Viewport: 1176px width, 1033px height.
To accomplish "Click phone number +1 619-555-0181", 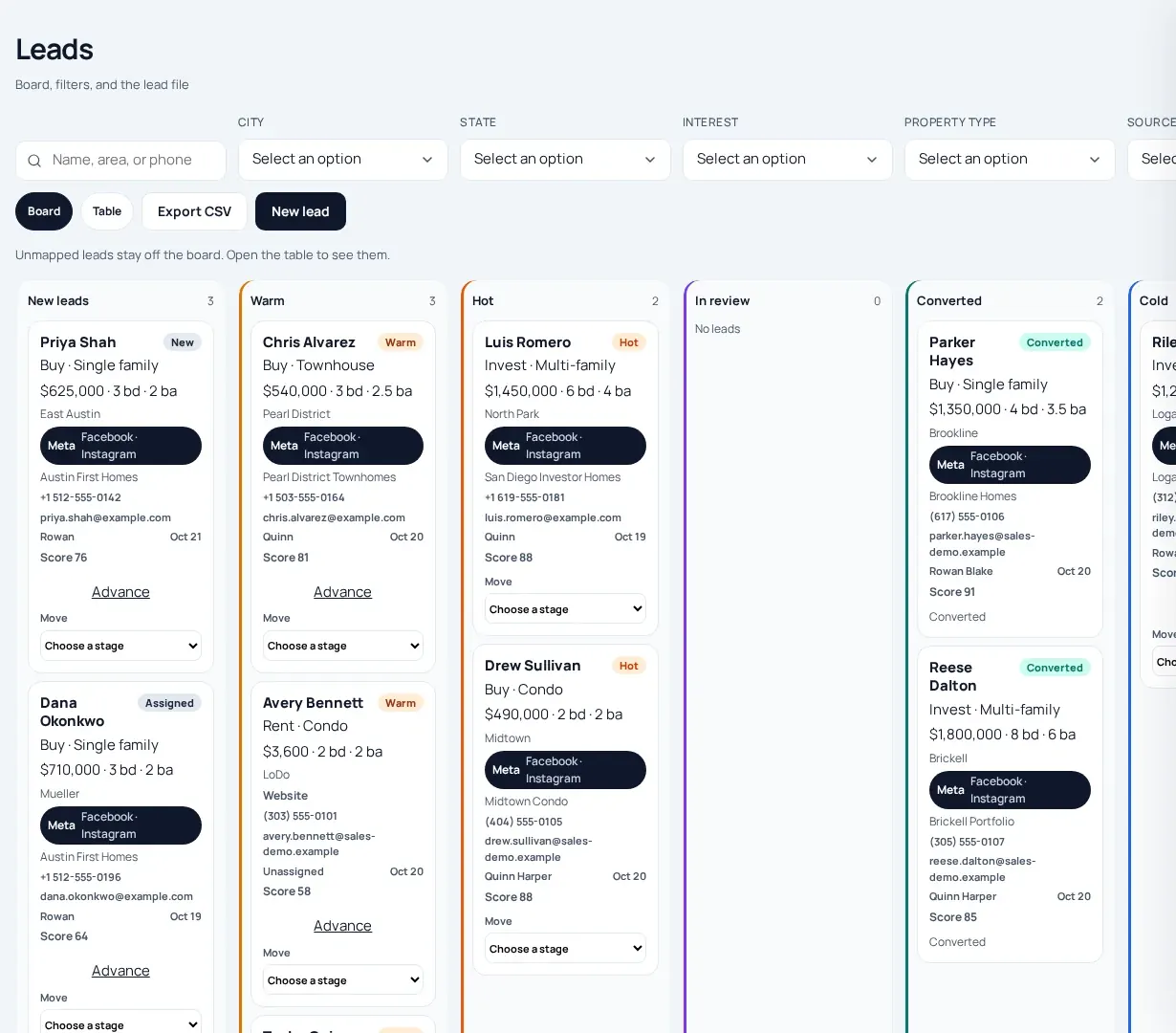I will (525, 497).
